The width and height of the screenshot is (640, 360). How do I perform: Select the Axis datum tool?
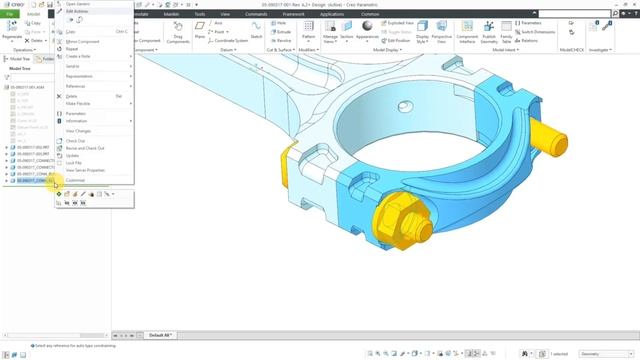point(215,23)
